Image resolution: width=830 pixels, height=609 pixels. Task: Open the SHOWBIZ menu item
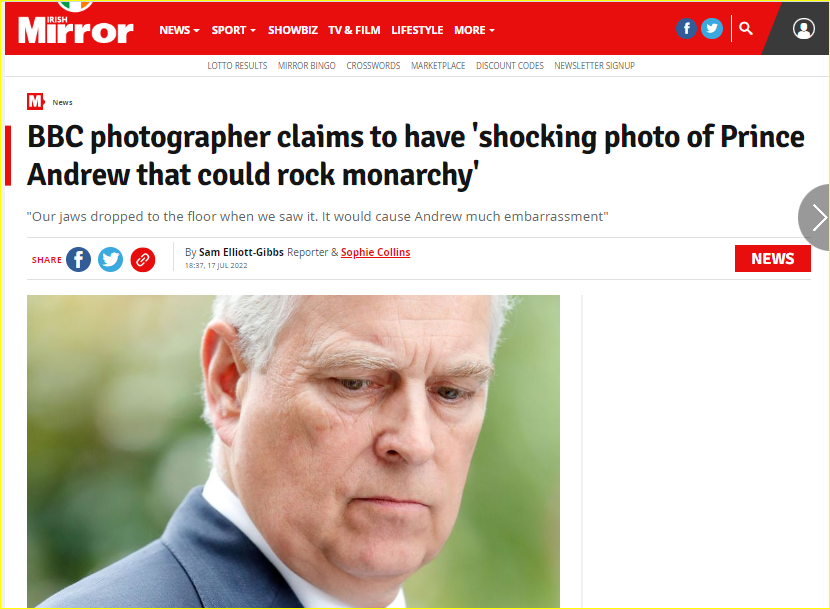tap(293, 30)
